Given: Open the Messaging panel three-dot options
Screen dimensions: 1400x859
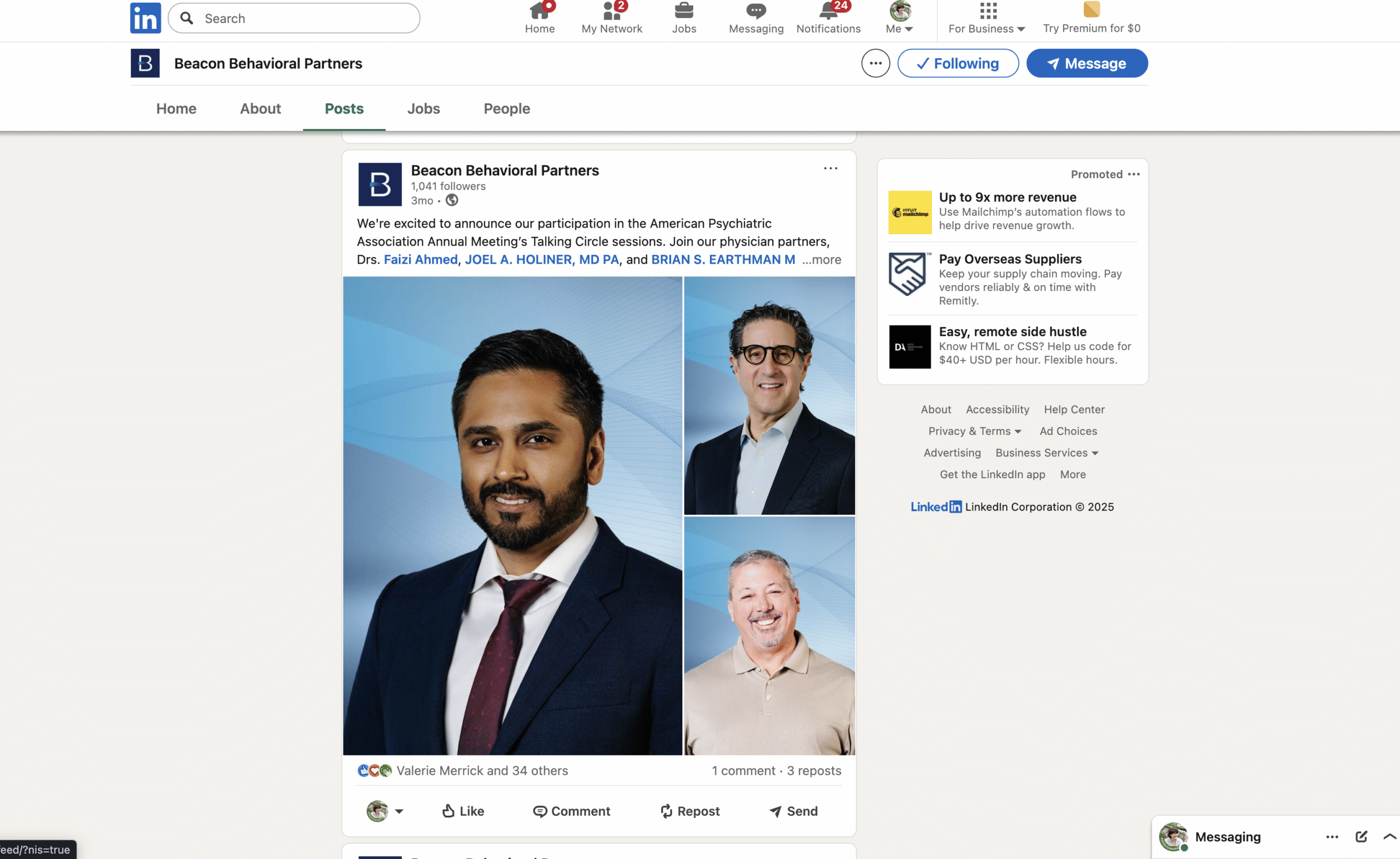Looking at the screenshot, I should pos(1332,836).
